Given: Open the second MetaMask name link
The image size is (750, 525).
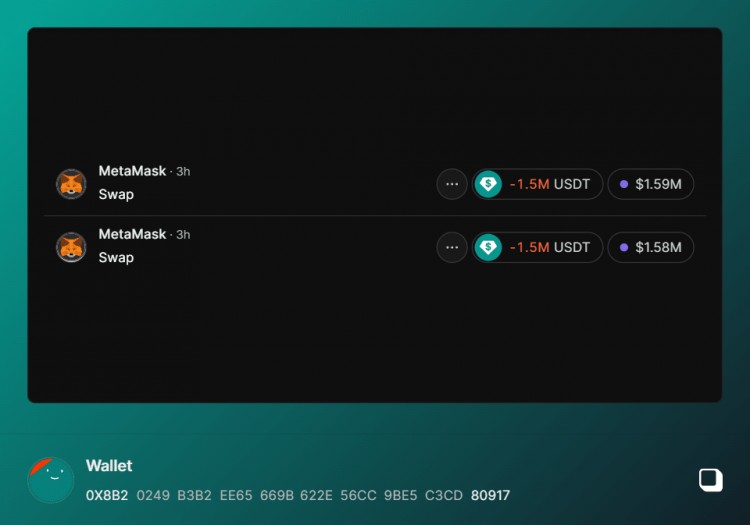Looking at the screenshot, I should click(132, 234).
